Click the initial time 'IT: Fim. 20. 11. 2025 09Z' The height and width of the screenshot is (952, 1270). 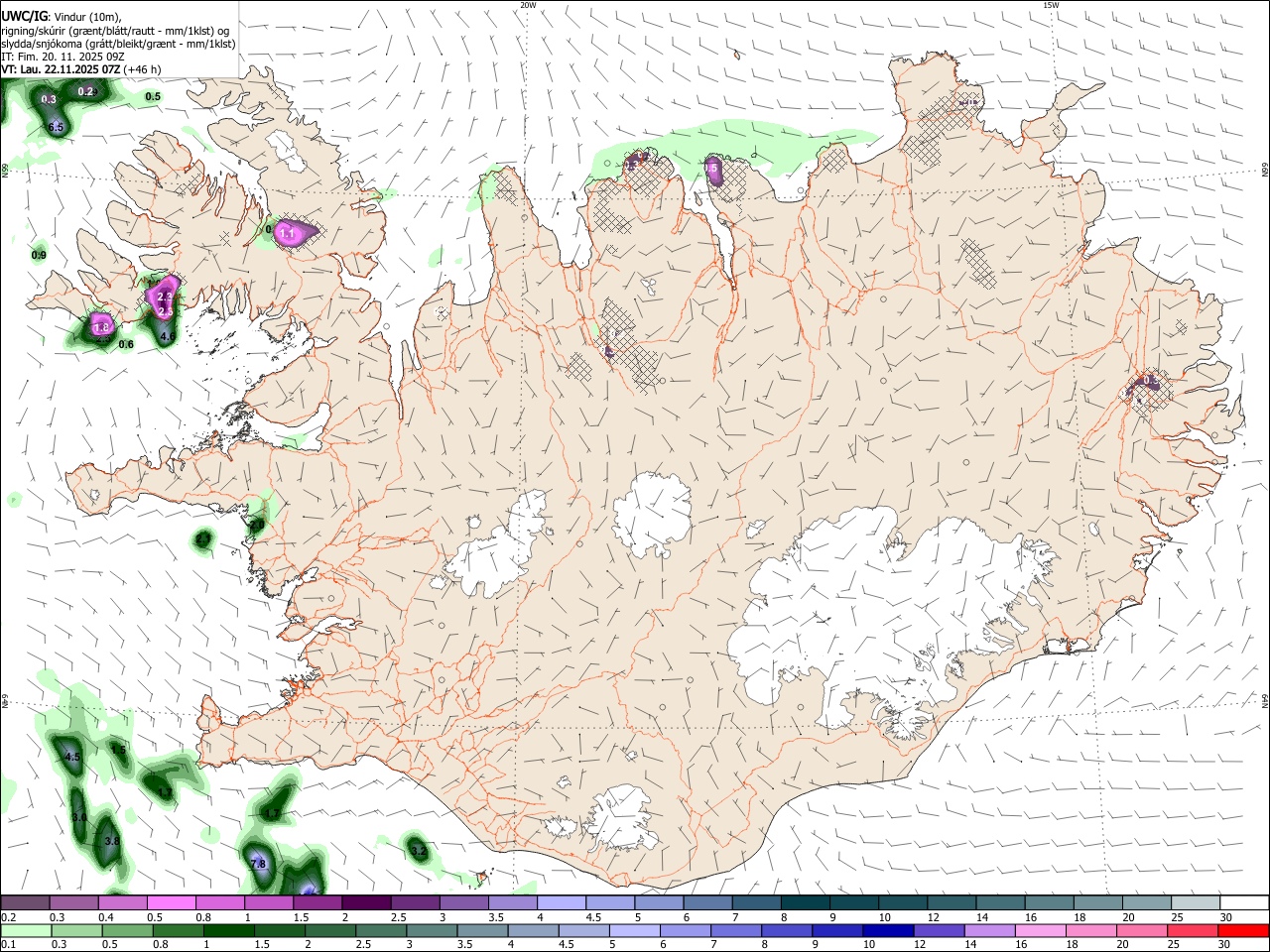tap(61, 57)
